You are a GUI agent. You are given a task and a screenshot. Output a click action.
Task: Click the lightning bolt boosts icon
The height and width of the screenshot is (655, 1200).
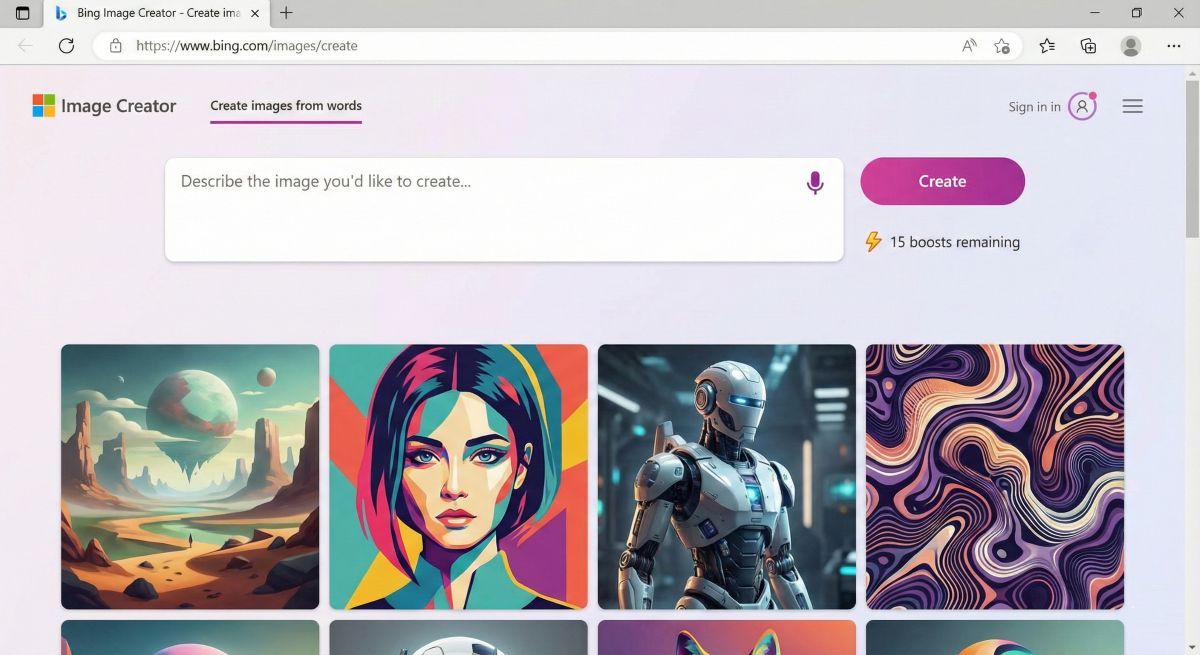click(x=872, y=242)
